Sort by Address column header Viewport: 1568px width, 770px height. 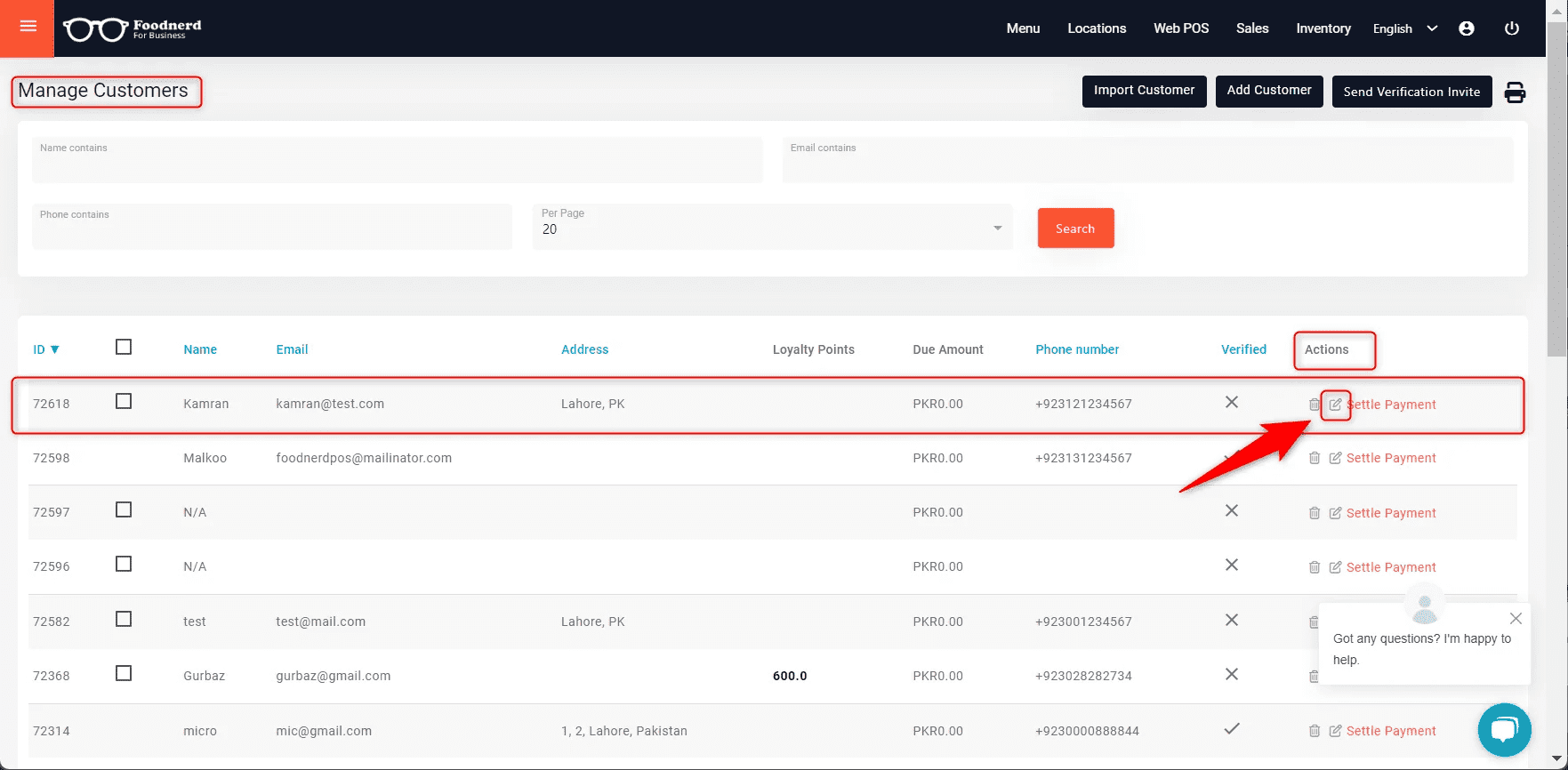584,349
